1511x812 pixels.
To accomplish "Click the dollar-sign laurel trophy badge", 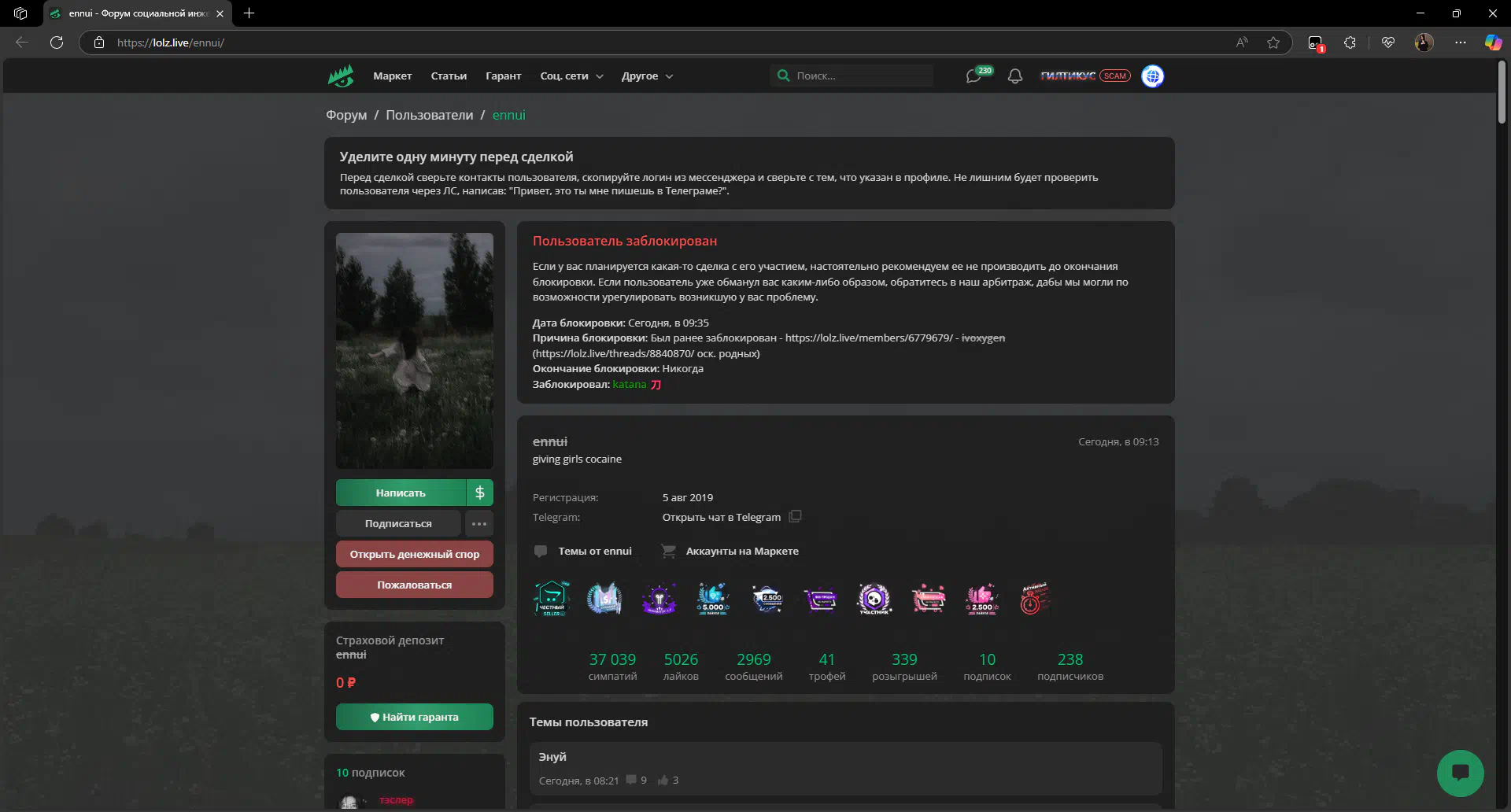I will tap(604, 599).
